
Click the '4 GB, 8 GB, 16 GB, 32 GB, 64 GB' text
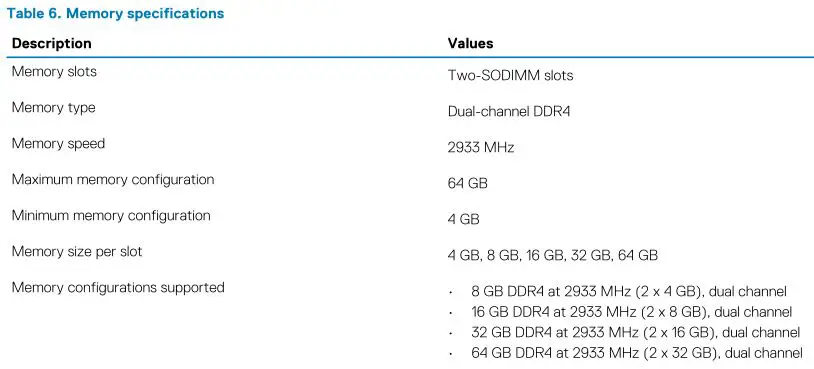coord(552,255)
